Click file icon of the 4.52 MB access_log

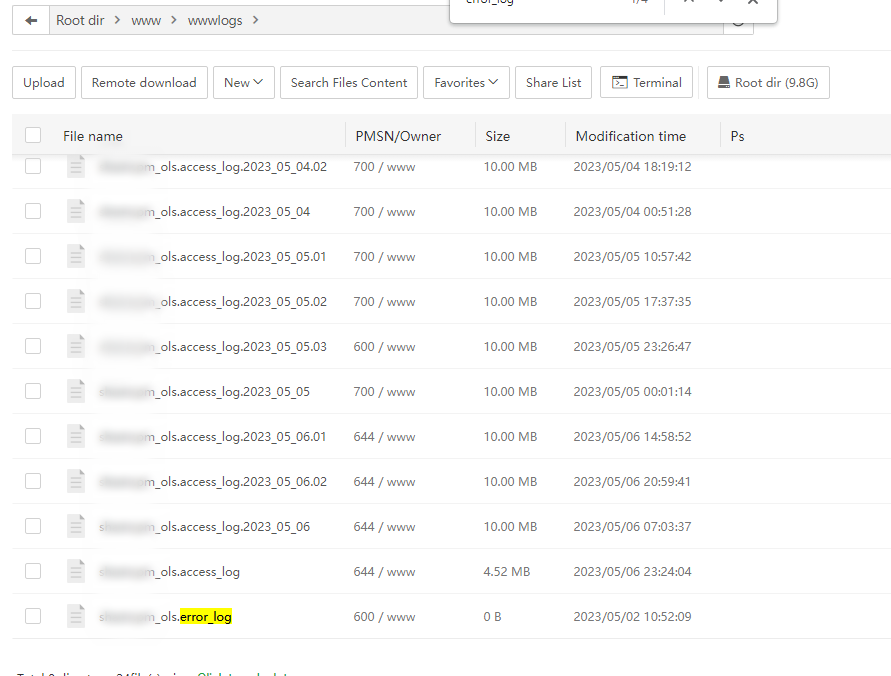tap(76, 571)
